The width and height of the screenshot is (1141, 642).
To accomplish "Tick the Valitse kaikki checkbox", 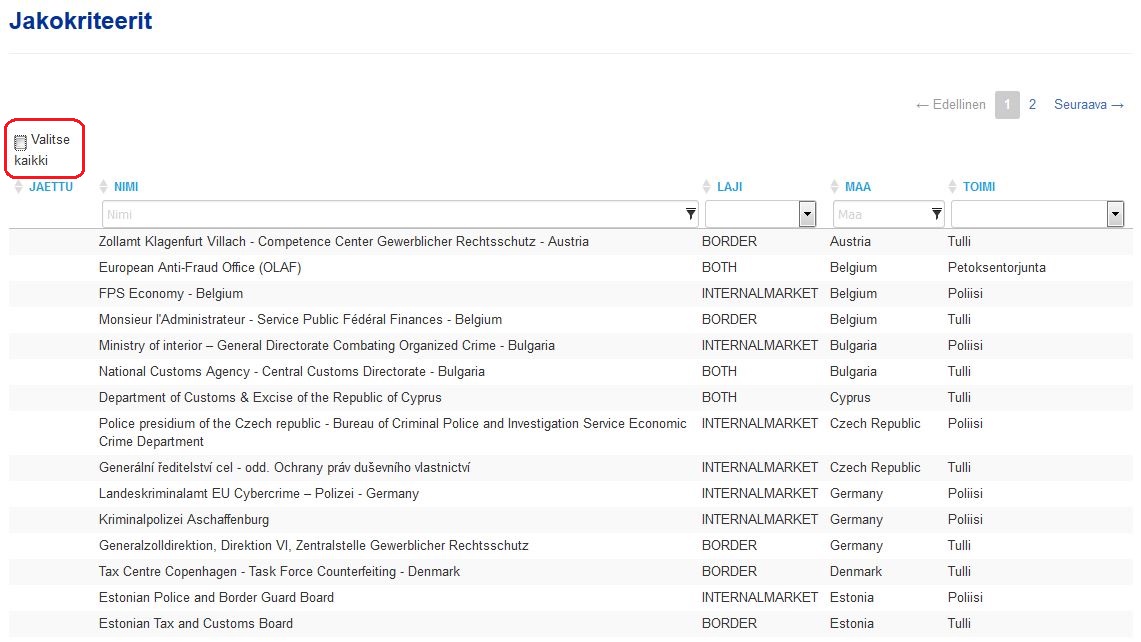I will click(x=20, y=142).
